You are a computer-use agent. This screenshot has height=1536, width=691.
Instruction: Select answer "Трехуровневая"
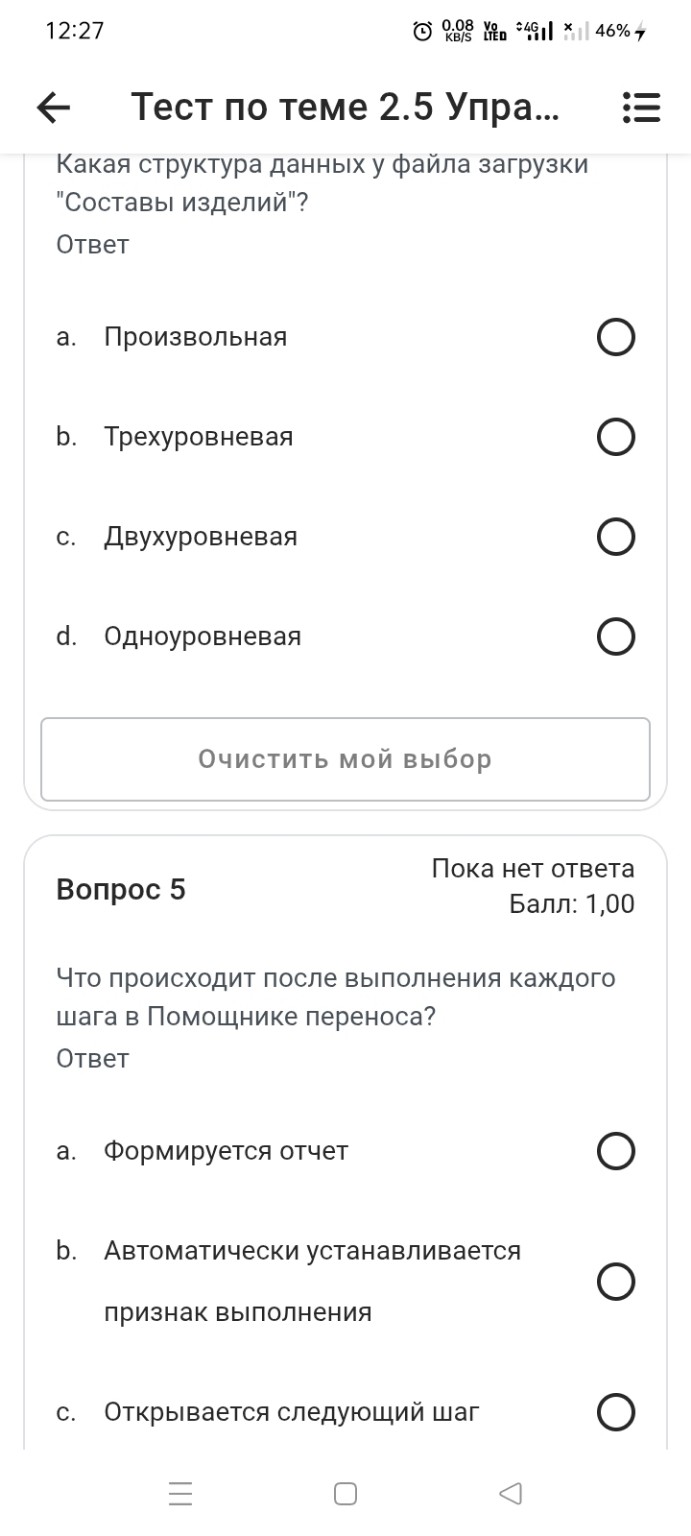(615, 436)
